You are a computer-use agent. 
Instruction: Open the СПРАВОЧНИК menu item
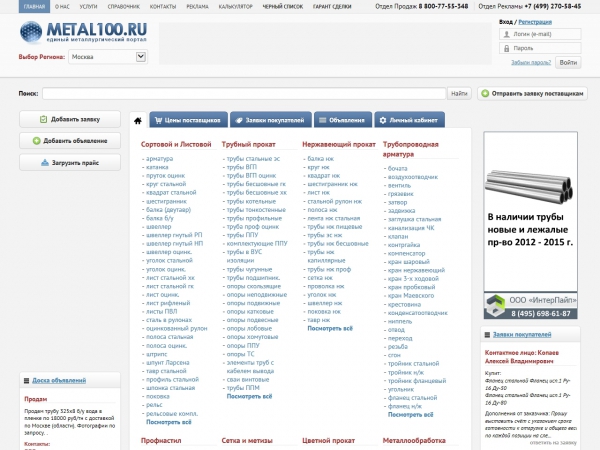(124, 7)
